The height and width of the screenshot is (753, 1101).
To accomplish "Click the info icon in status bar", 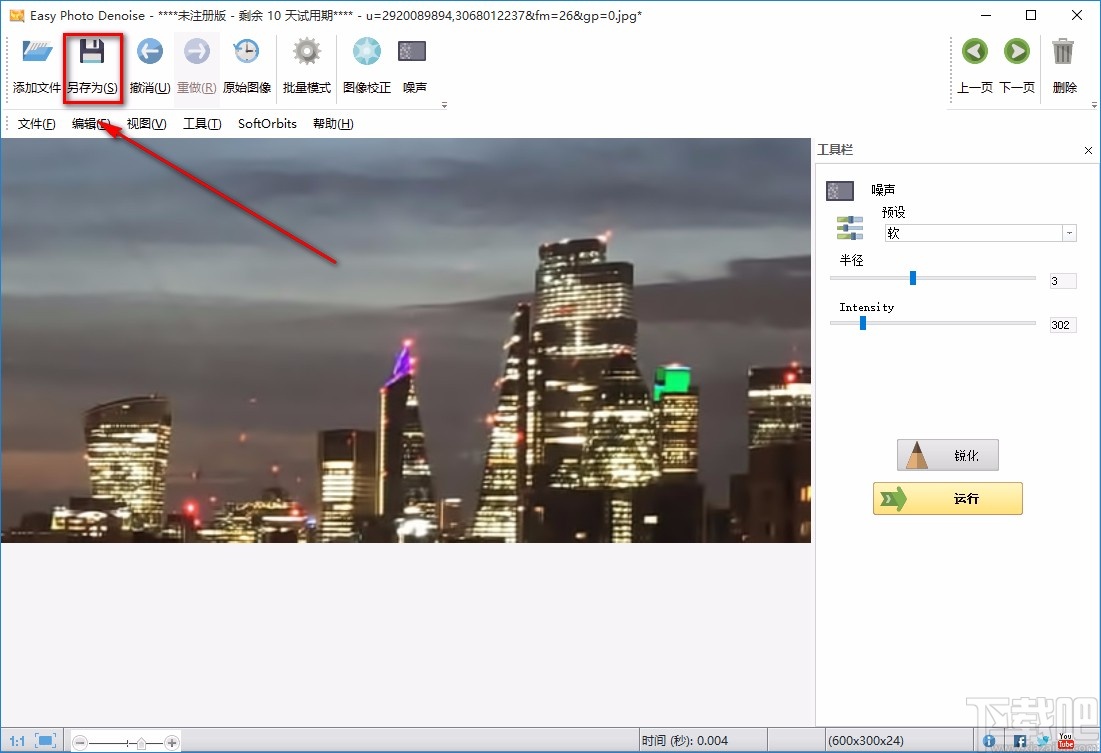I will (989, 741).
